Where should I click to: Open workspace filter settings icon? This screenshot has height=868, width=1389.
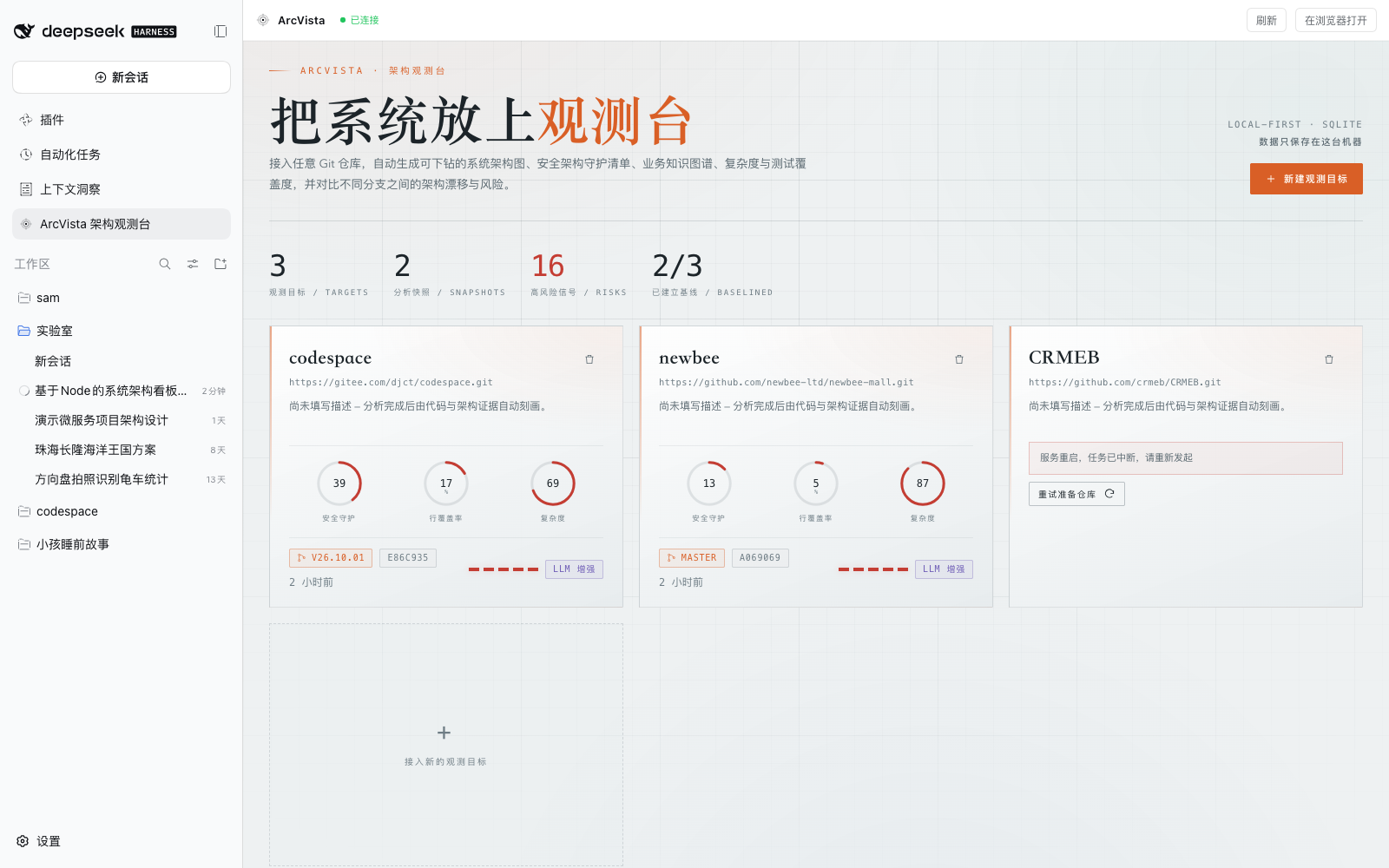[193, 264]
